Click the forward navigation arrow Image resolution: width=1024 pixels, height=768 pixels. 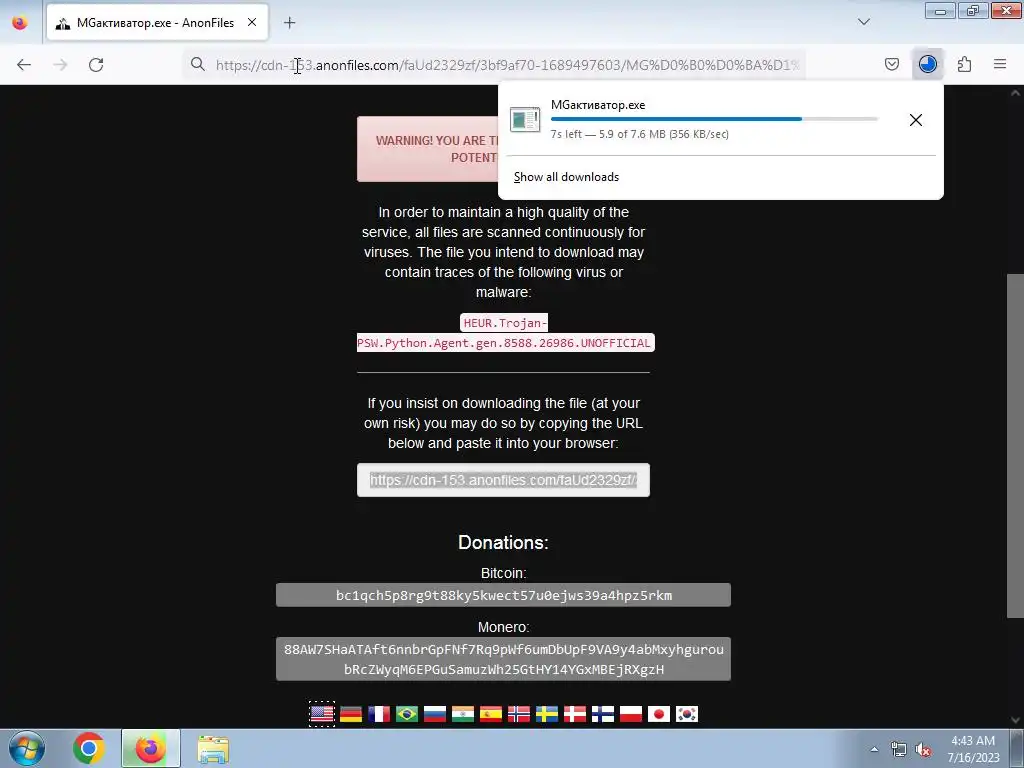60,65
